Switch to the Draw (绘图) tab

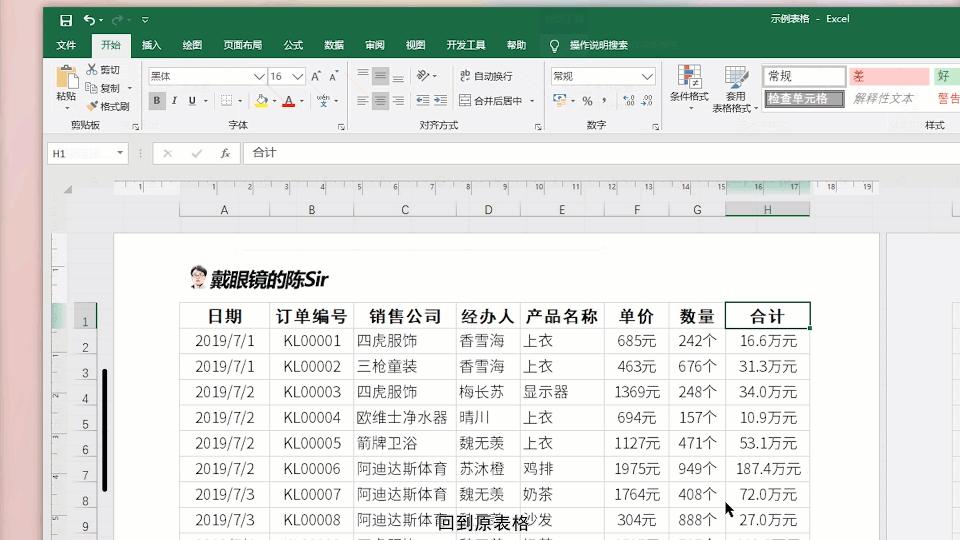click(192, 45)
